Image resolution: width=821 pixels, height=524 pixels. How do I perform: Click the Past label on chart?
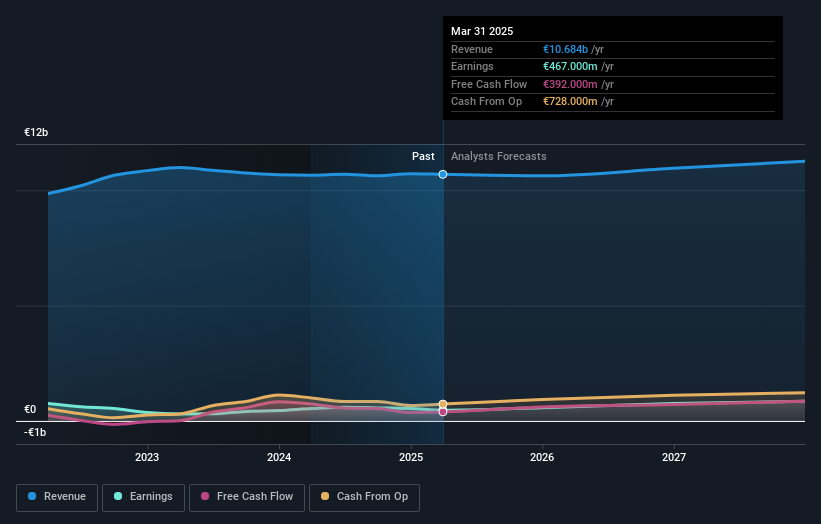point(423,156)
